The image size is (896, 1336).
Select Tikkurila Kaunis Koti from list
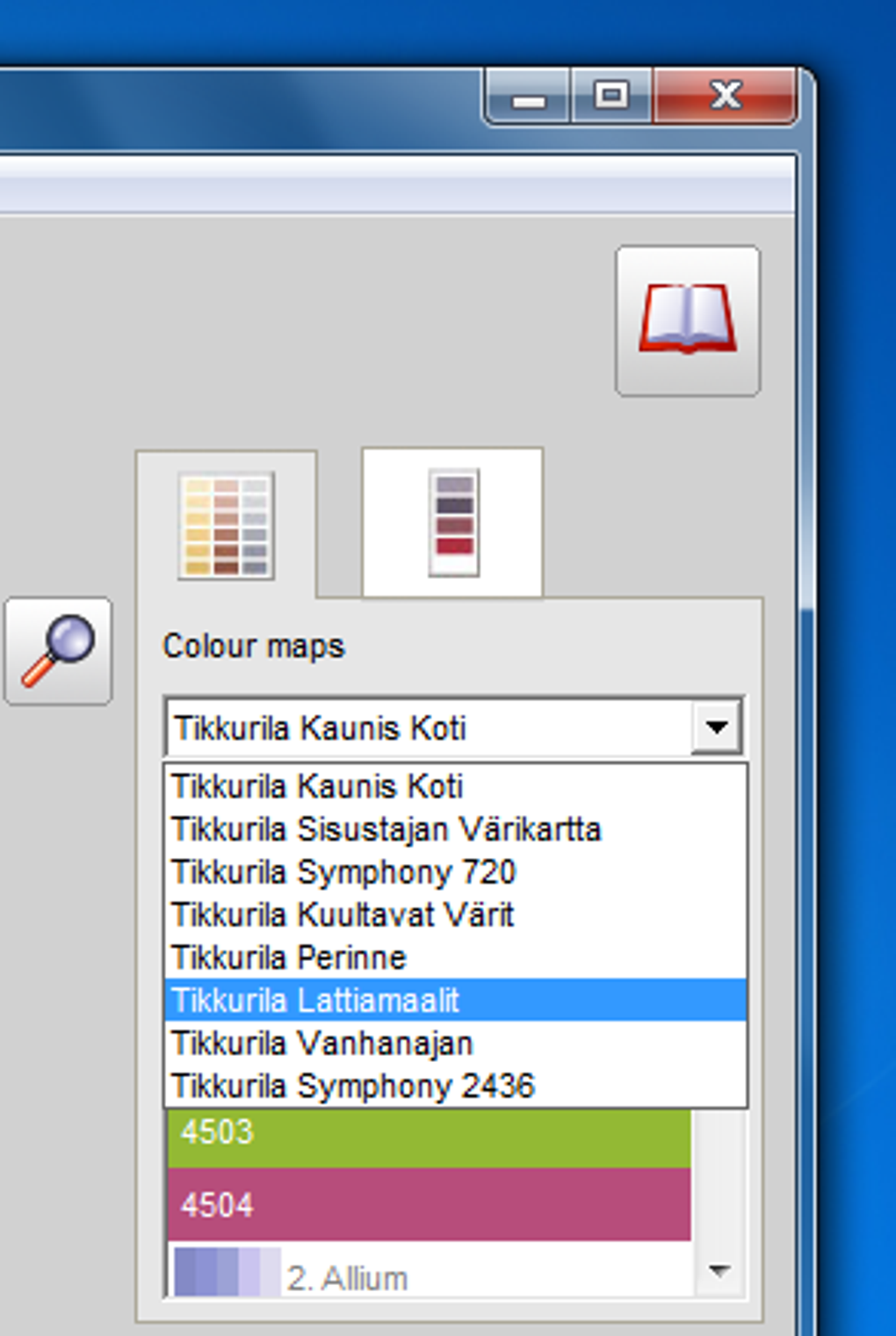click(x=317, y=786)
